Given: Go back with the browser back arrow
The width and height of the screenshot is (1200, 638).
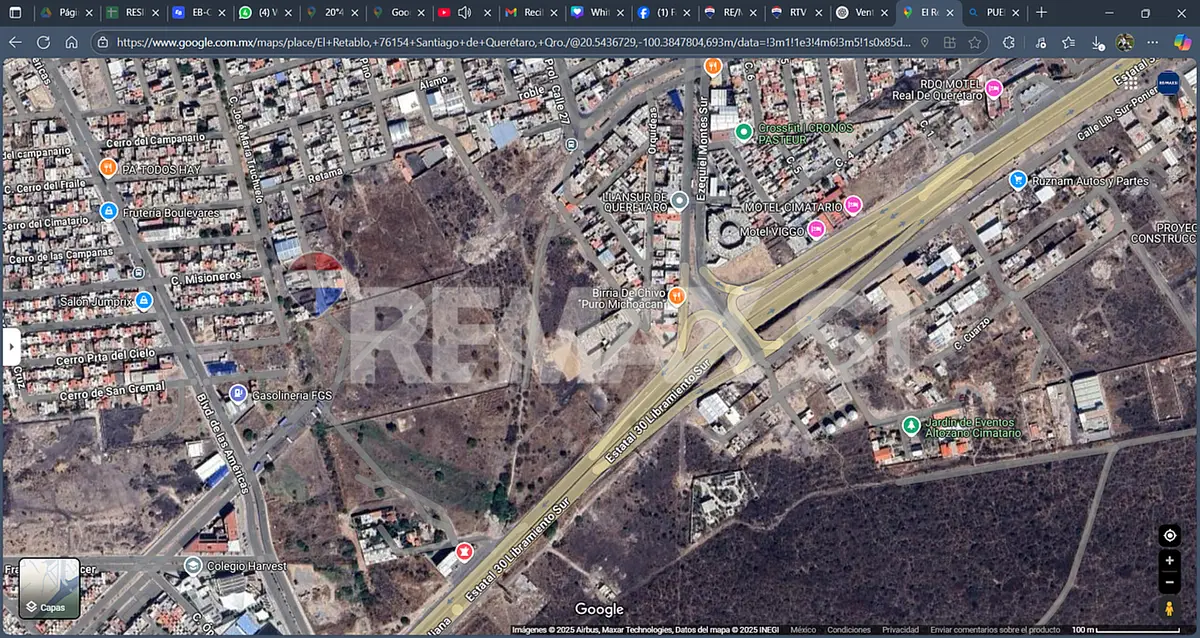Looking at the screenshot, I should [x=15, y=42].
